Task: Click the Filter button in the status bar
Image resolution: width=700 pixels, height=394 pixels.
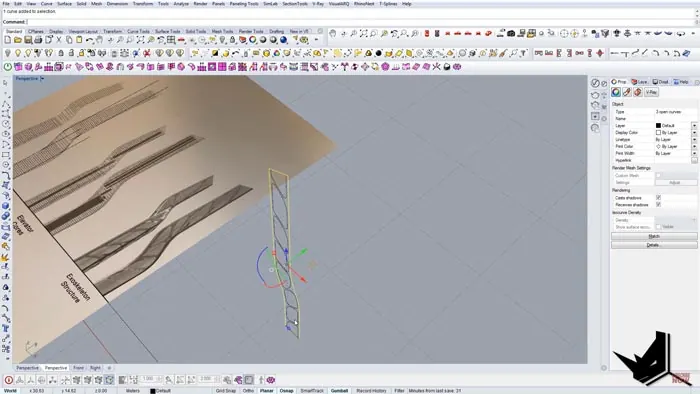Action: coord(399,390)
